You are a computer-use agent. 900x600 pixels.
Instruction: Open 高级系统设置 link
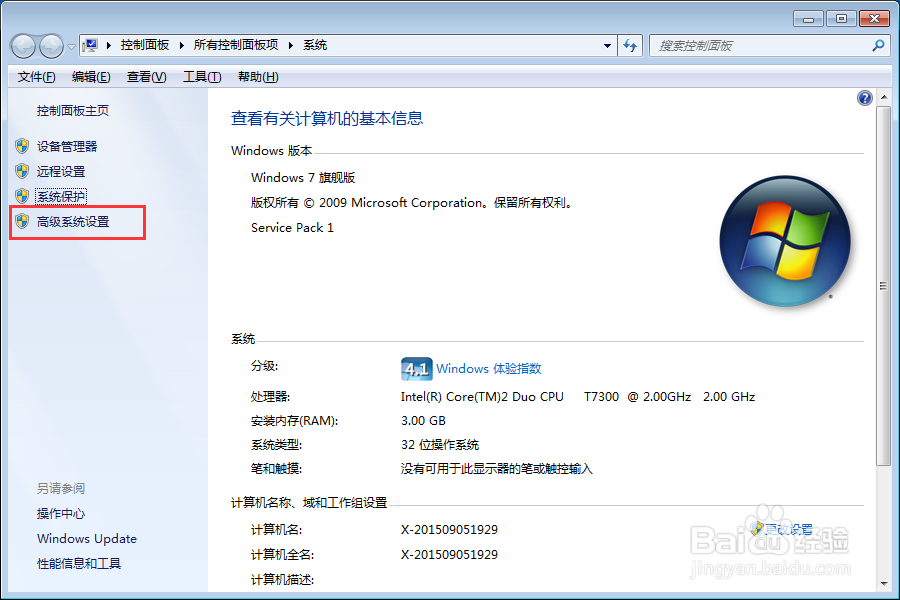pyautogui.click(x=73, y=222)
